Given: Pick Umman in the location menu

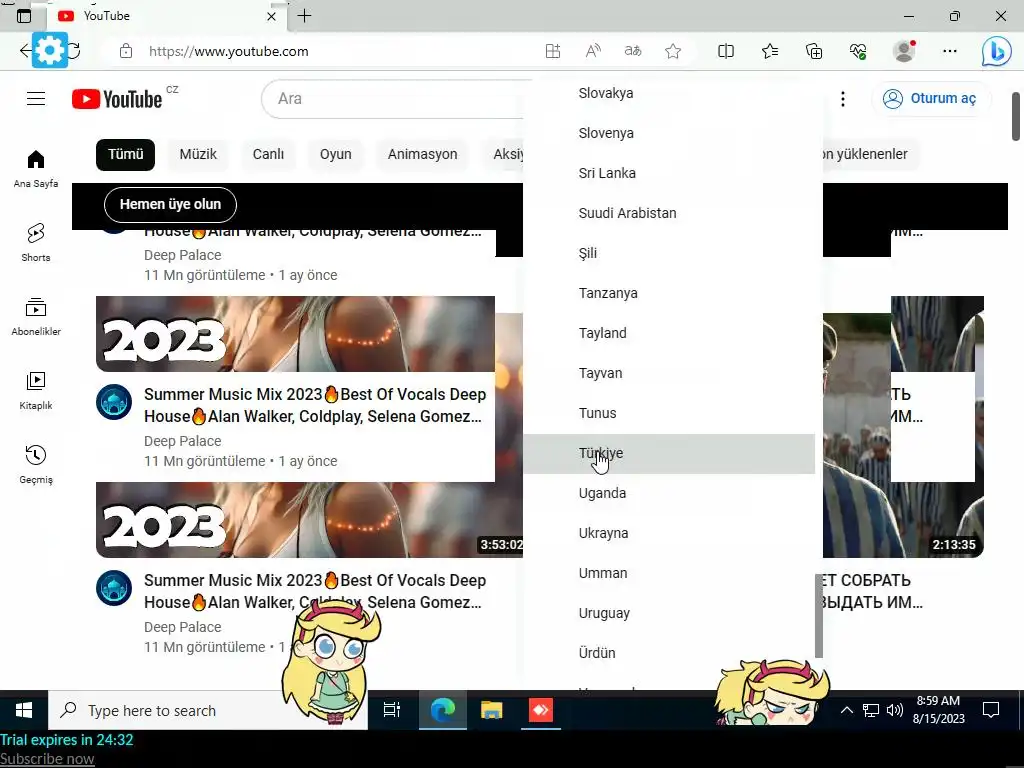Looking at the screenshot, I should pyautogui.click(x=669, y=573).
